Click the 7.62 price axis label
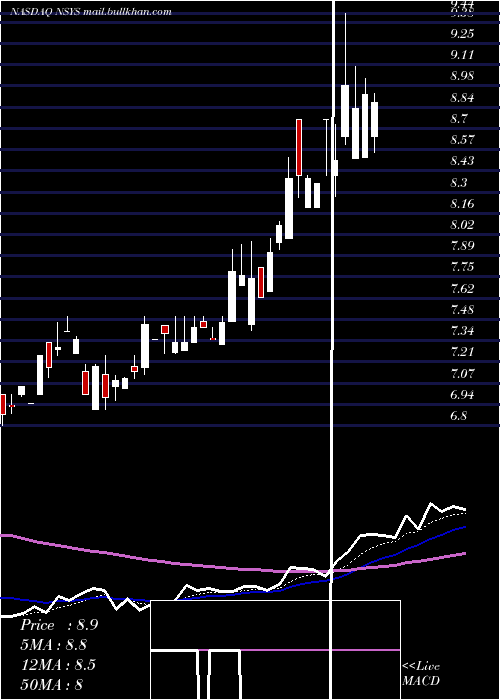Viewport: 500px width, 700px height. tap(462, 288)
